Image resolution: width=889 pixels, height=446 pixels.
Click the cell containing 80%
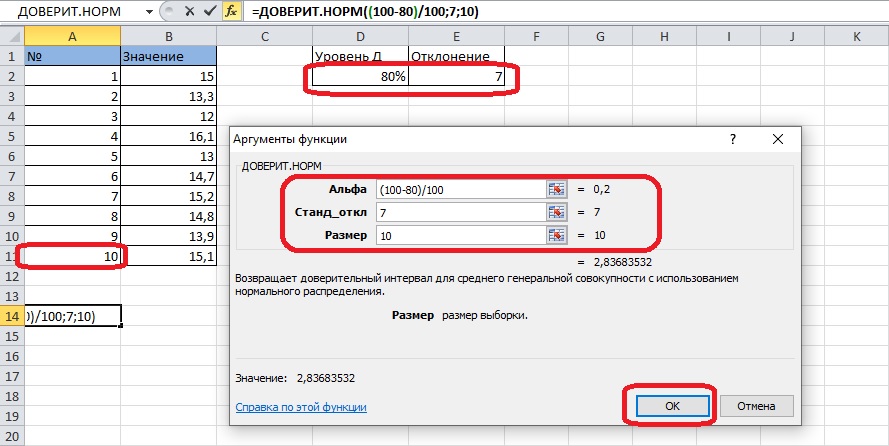[x=360, y=76]
